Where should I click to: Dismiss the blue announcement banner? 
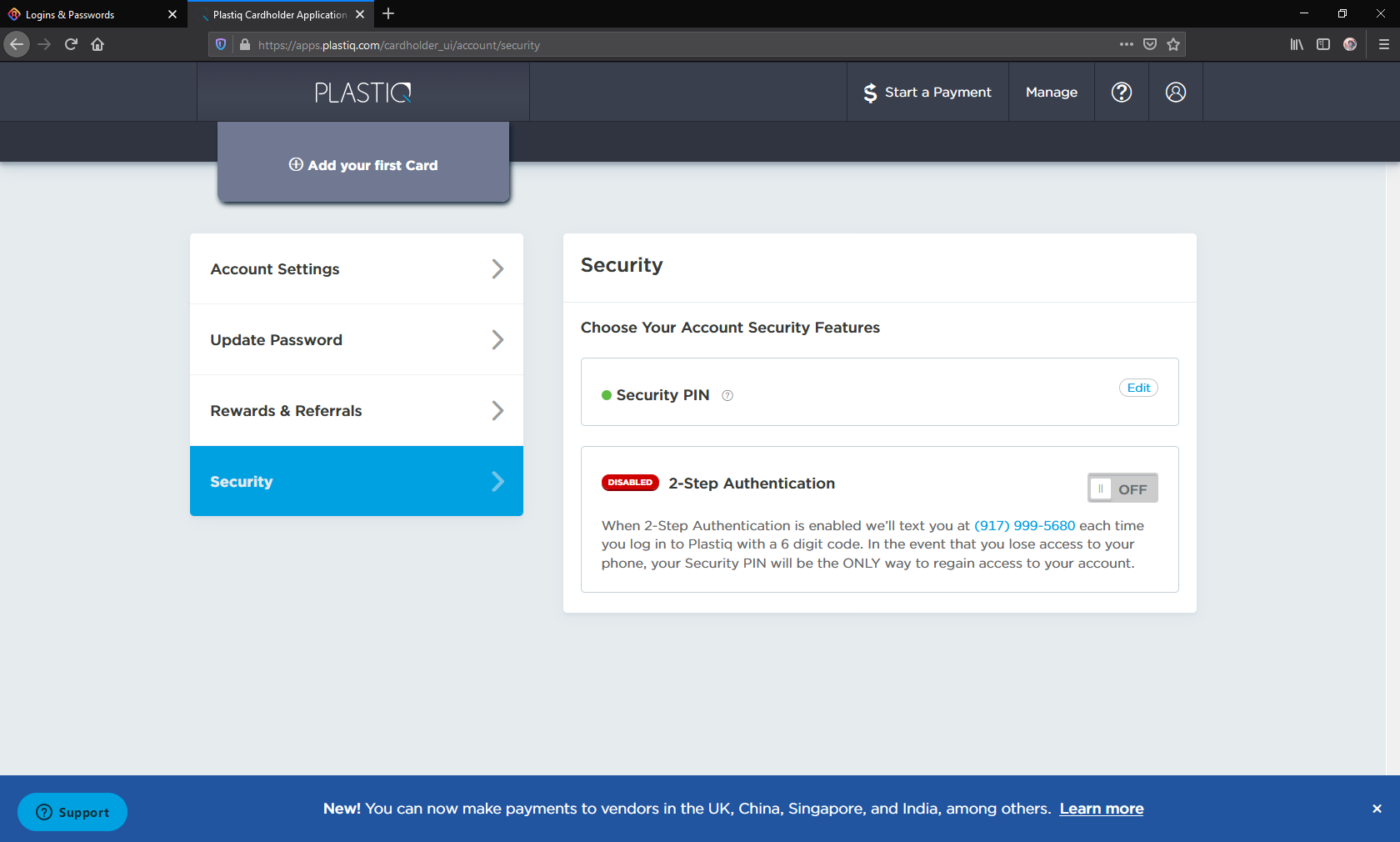tap(1377, 809)
